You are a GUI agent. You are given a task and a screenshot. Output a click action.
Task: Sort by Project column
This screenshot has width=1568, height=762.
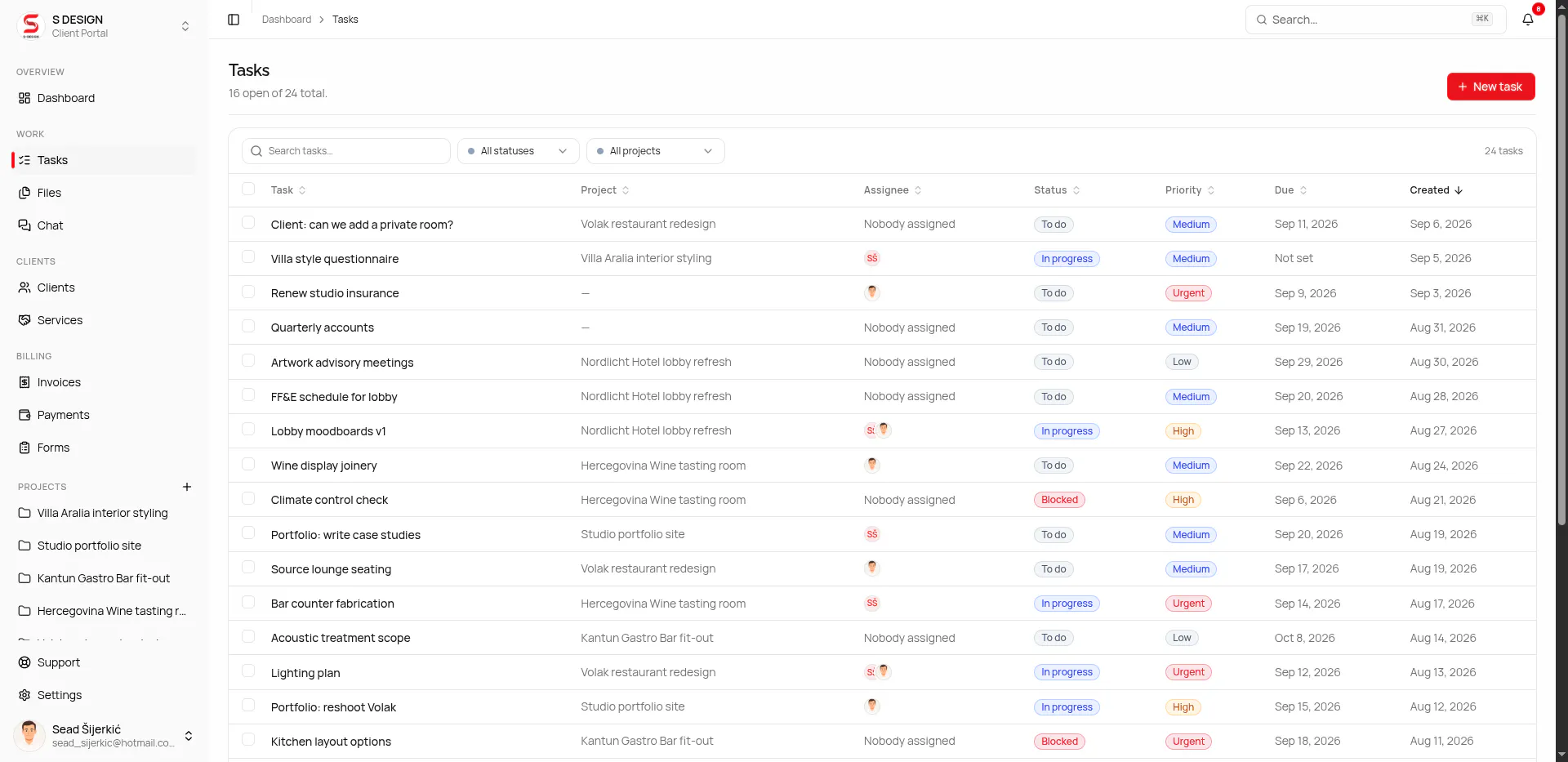click(605, 190)
